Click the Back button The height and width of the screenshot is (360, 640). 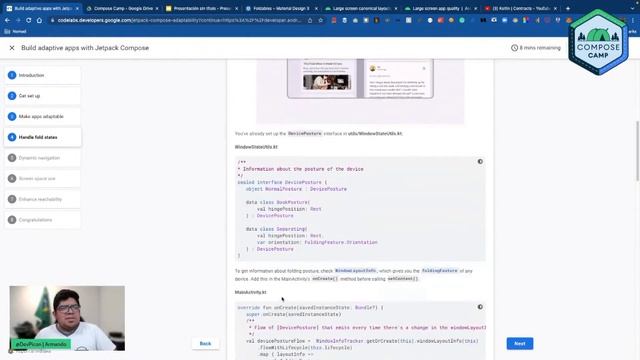[x=205, y=344]
